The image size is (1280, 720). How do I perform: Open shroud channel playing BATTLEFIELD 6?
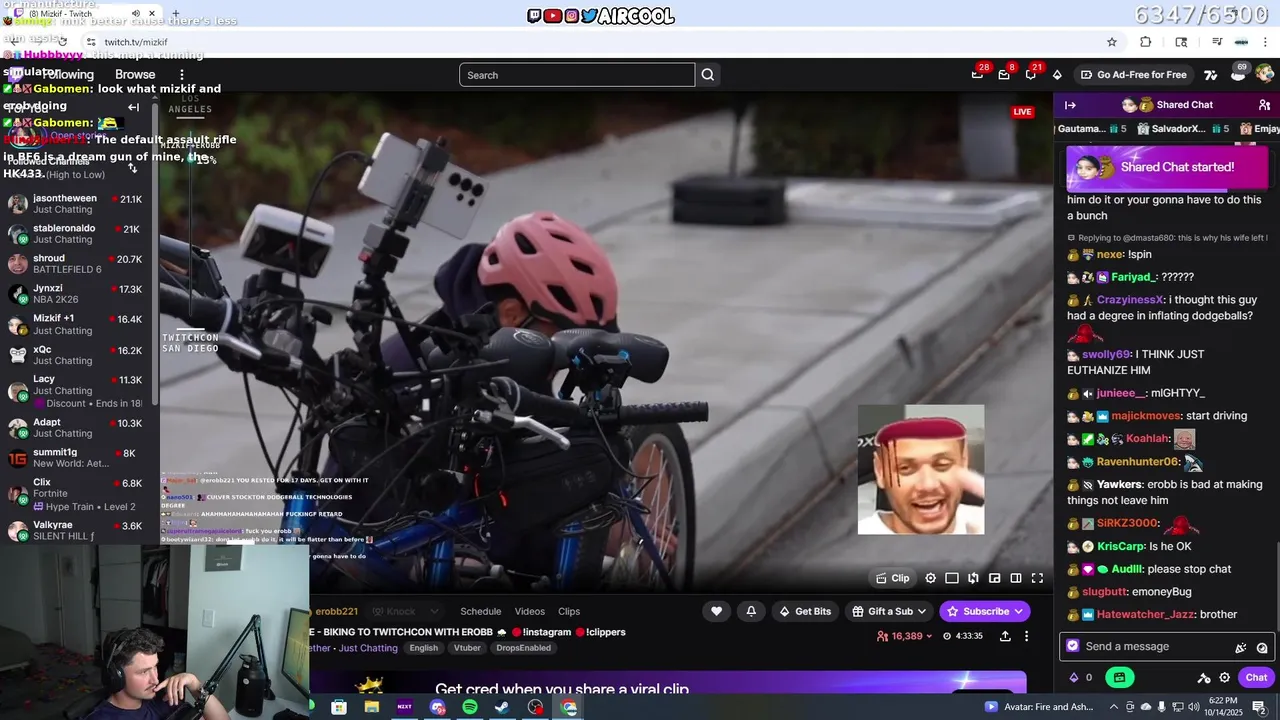pos(76,264)
